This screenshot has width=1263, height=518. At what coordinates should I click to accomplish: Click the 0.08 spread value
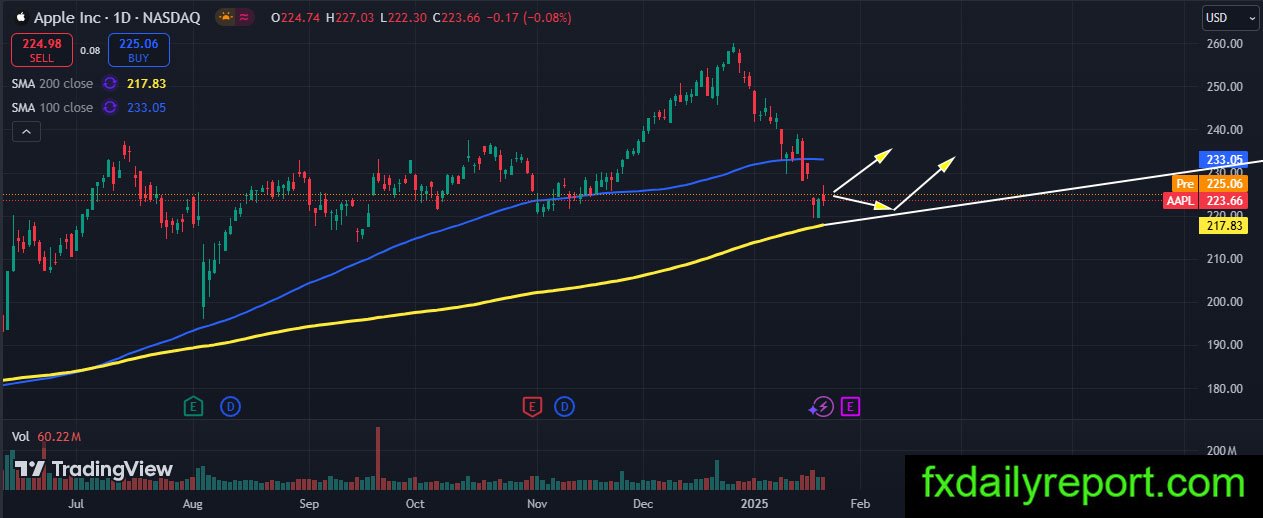[x=90, y=50]
